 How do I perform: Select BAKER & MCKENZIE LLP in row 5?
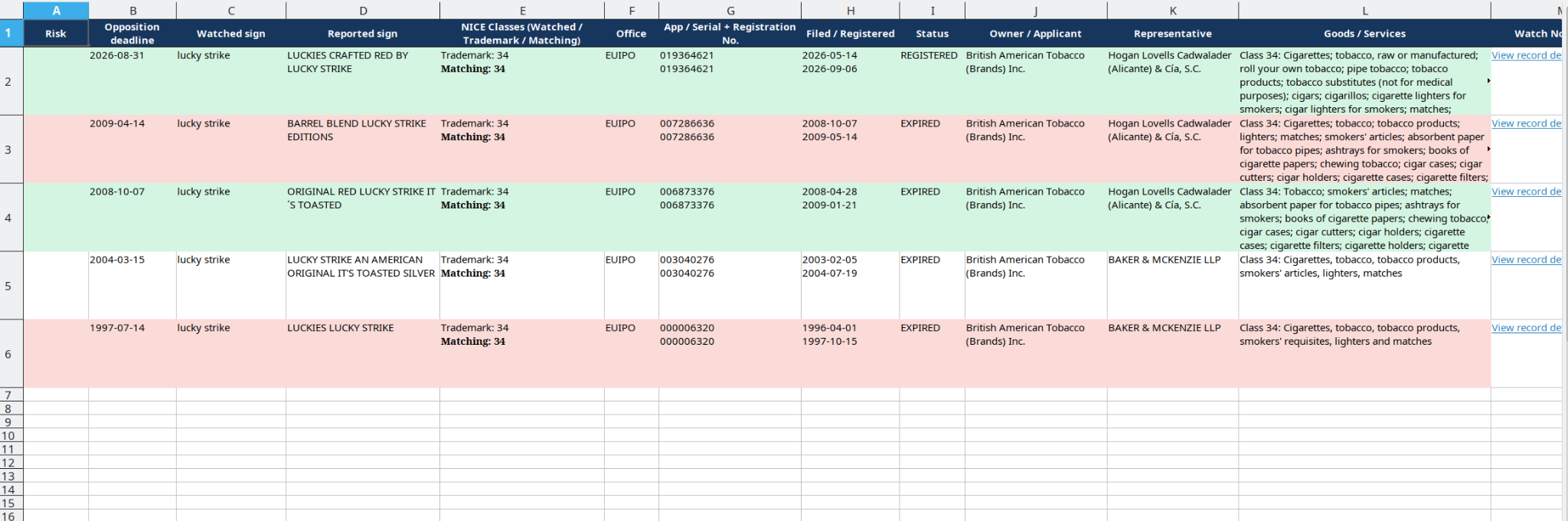1173,286
